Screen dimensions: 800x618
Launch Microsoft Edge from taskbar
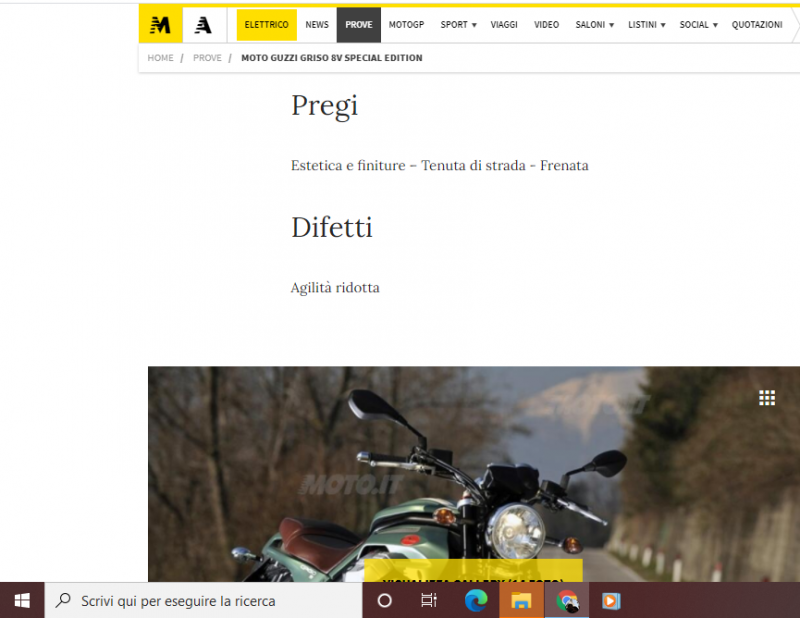(x=476, y=601)
